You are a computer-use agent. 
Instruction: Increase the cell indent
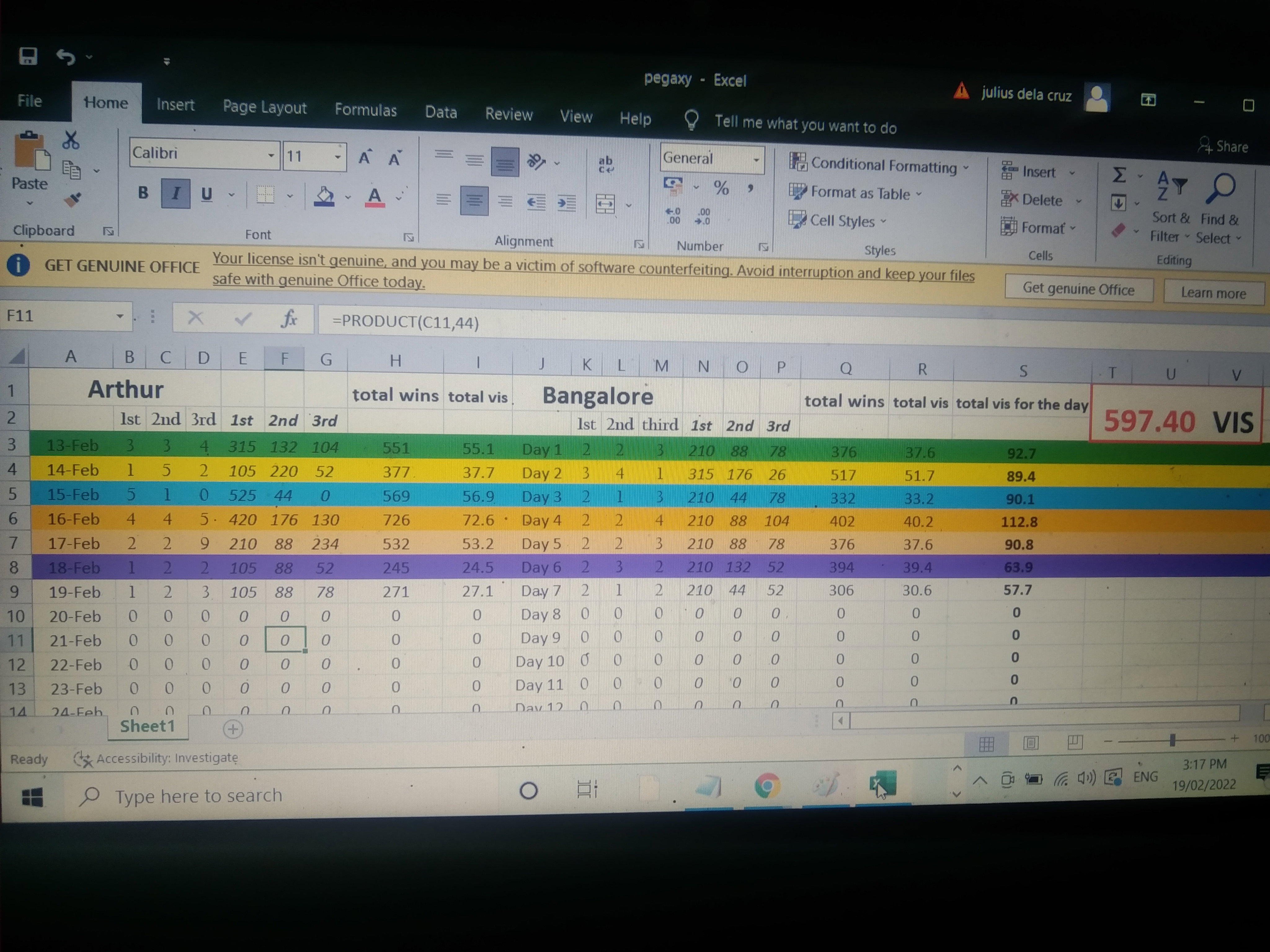567,203
